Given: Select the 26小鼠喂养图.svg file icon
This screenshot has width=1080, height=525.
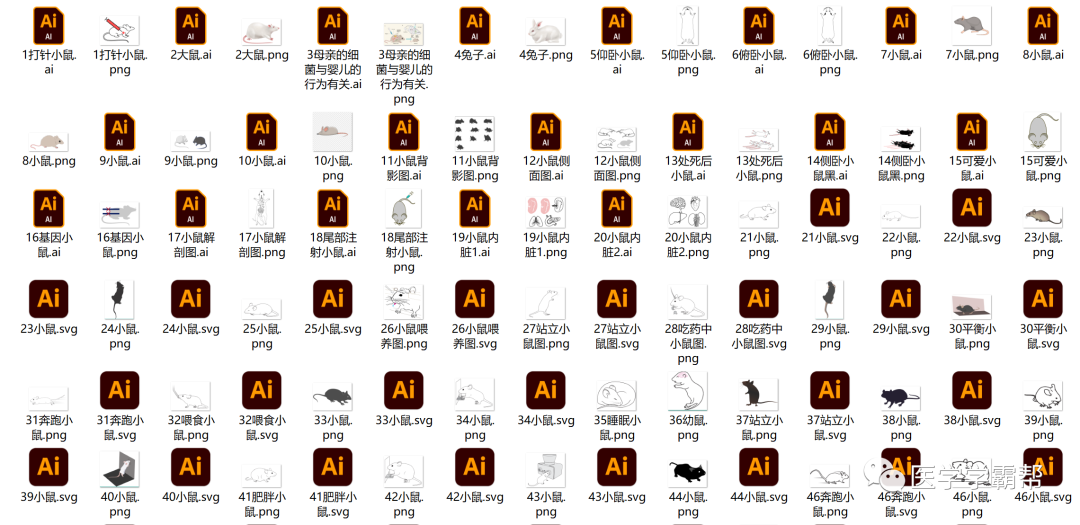Looking at the screenshot, I should coord(475,299).
